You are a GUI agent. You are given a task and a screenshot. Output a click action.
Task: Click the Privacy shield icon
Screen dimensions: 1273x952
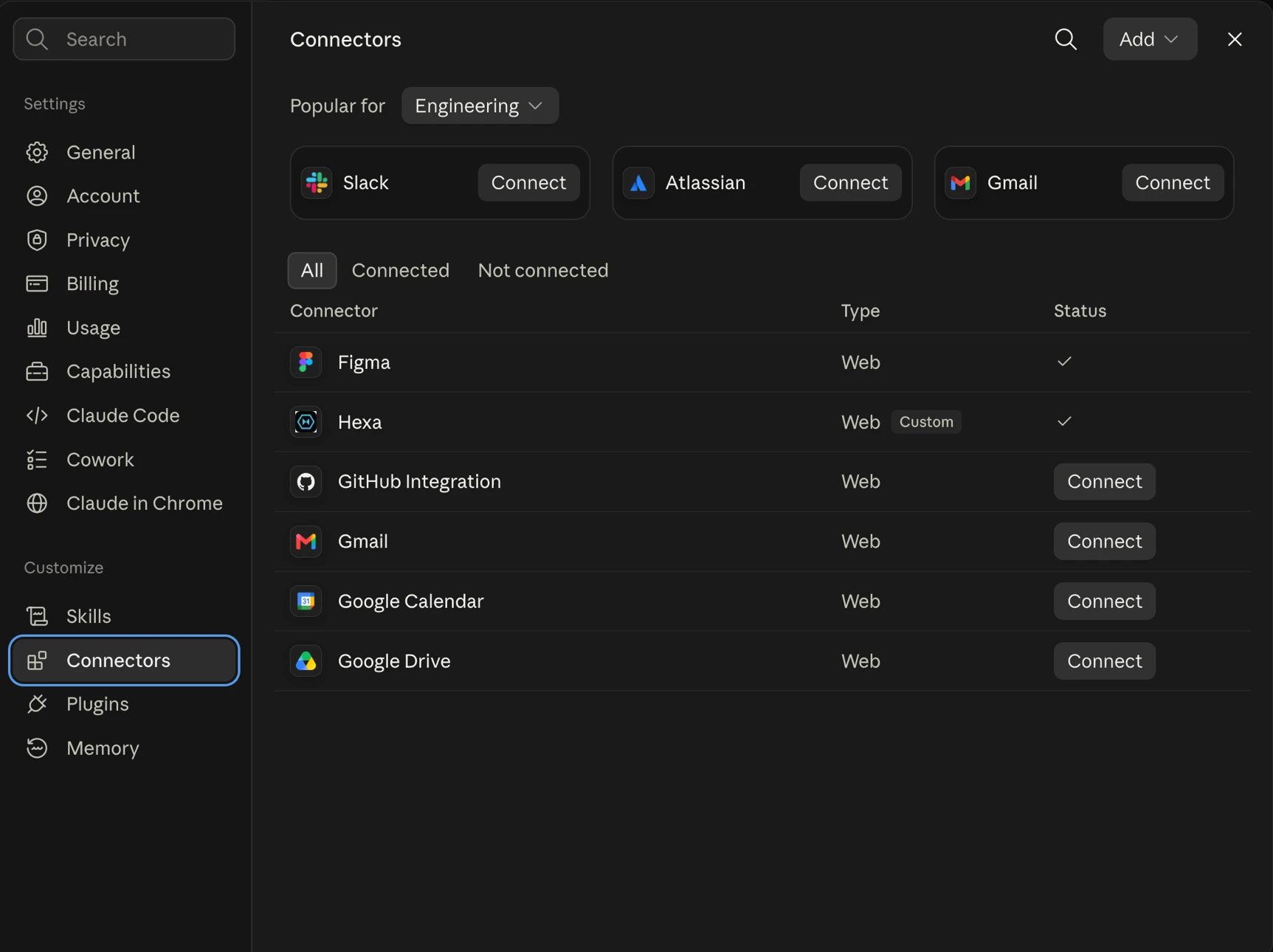click(37, 240)
